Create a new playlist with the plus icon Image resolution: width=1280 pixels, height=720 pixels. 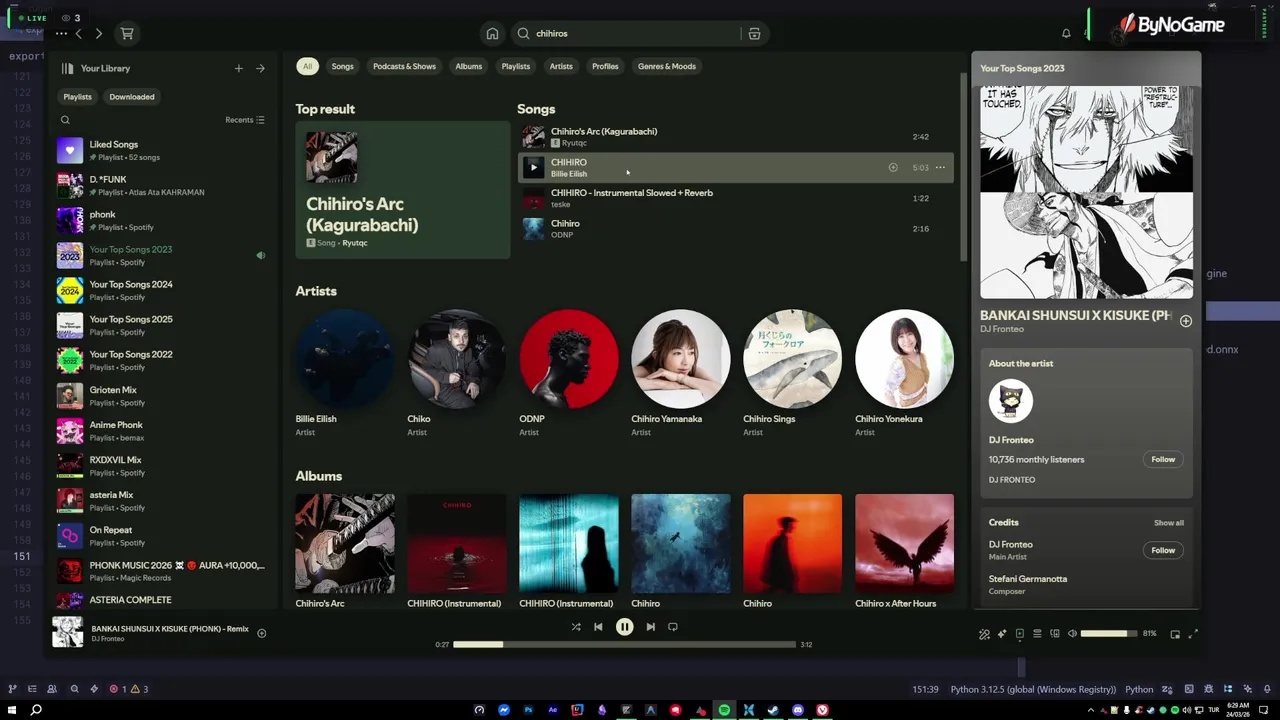click(x=238, y=68)
